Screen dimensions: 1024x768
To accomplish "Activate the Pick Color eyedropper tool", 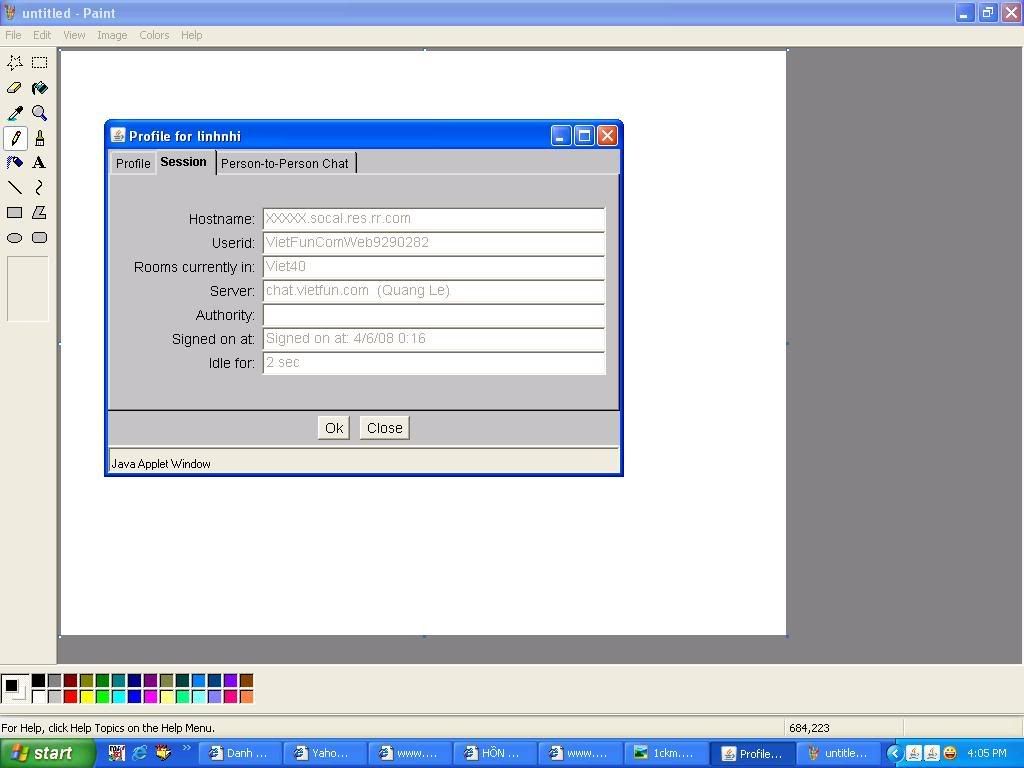I will (14, 113).
